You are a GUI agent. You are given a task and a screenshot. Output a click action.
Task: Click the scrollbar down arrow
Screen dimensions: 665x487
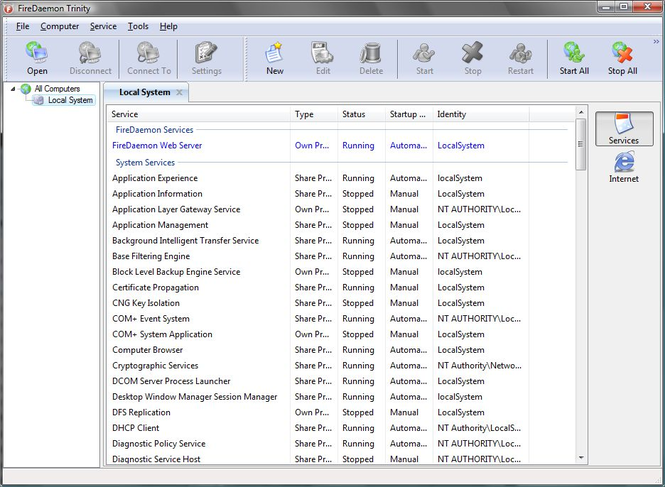(x=581, y=458)
